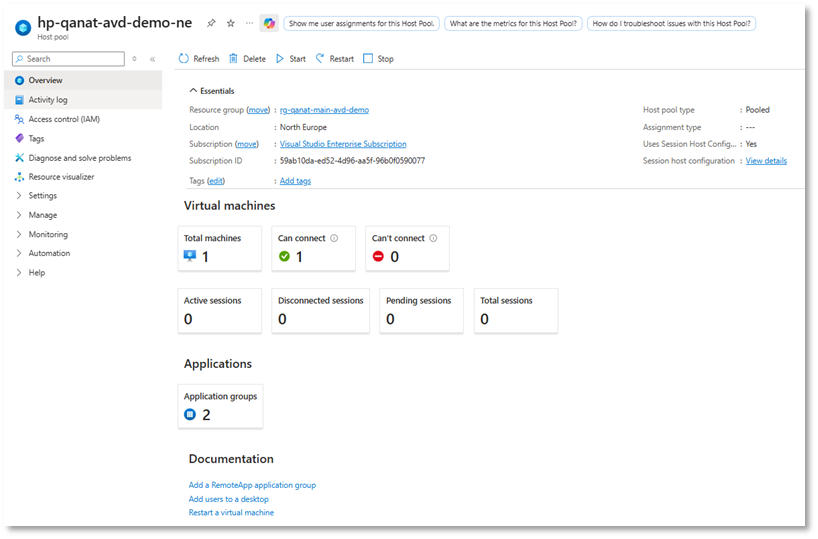Viewport: 818px width, 539px height.
Task: Click the Add tags link
Action: click(295, 181)
